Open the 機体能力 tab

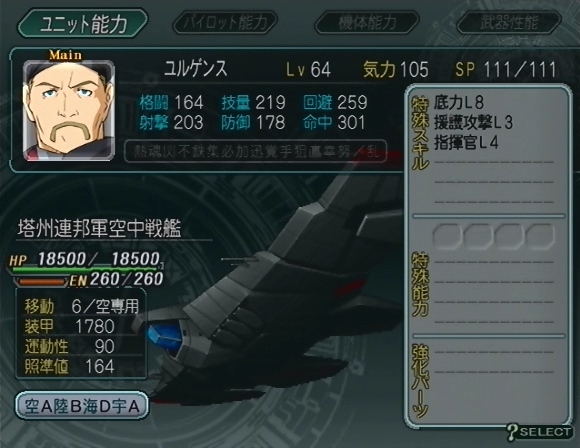tap(367, 22)
